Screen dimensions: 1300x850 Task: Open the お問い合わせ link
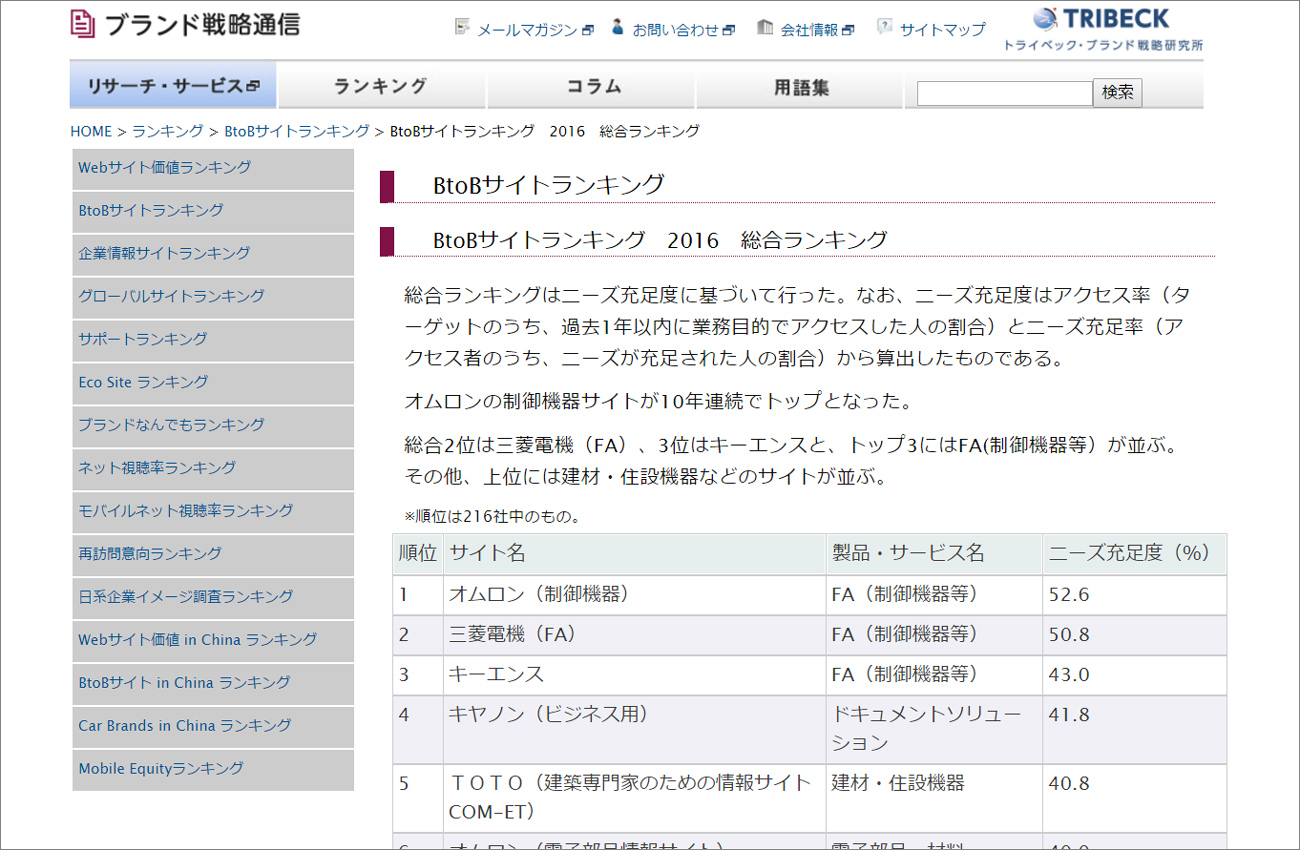click(x=683, y=30)
